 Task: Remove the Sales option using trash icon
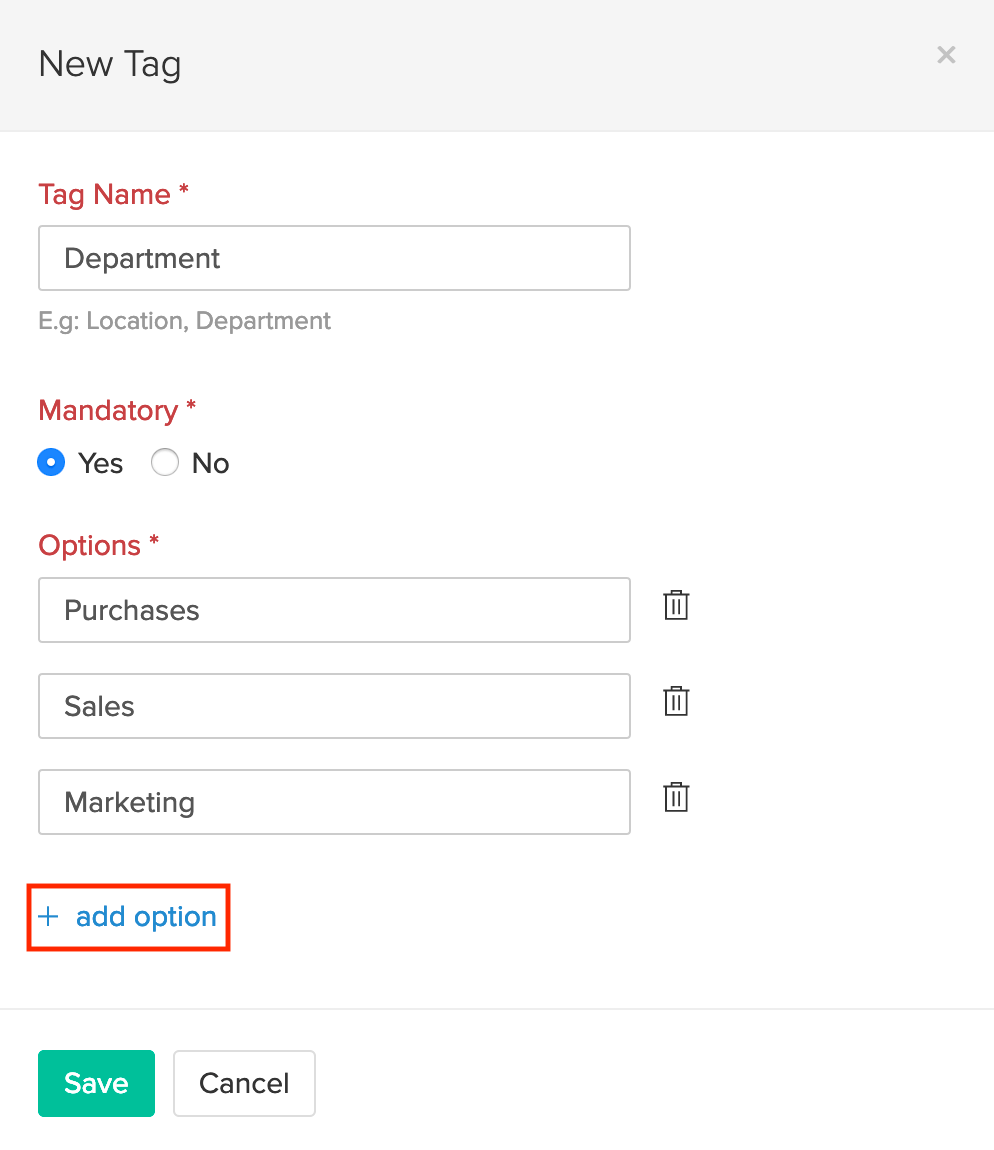coord(676,702)
